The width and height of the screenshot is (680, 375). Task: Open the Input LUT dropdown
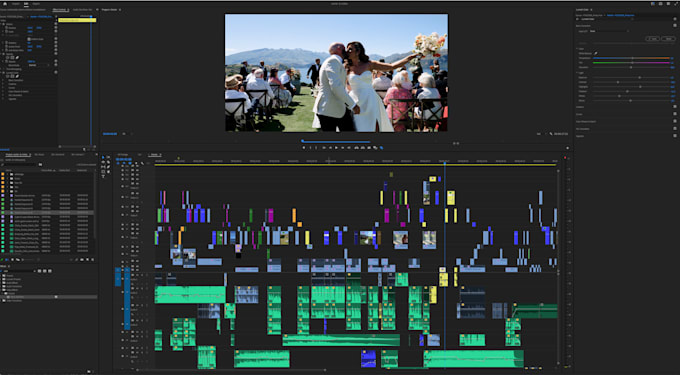click(609, 31)
